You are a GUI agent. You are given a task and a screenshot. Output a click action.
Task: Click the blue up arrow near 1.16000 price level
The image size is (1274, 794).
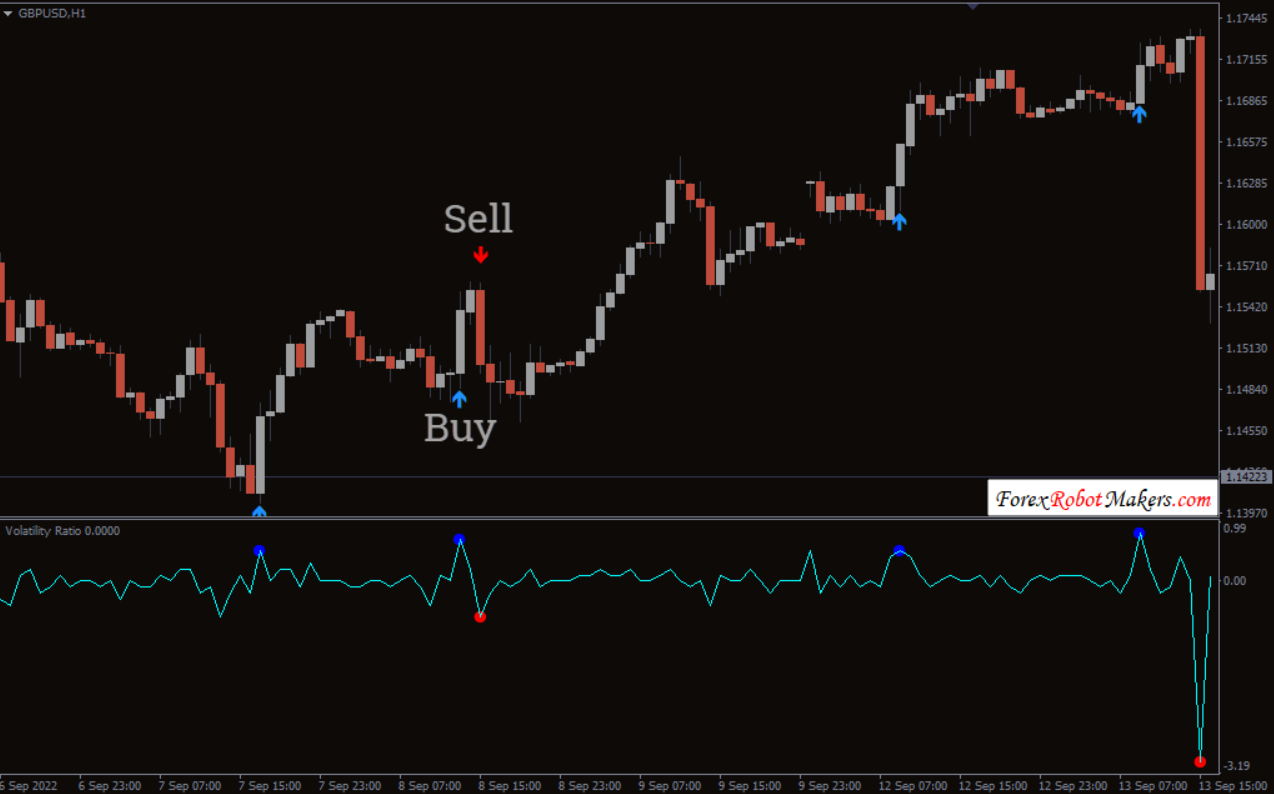click(x=899, y=221)
